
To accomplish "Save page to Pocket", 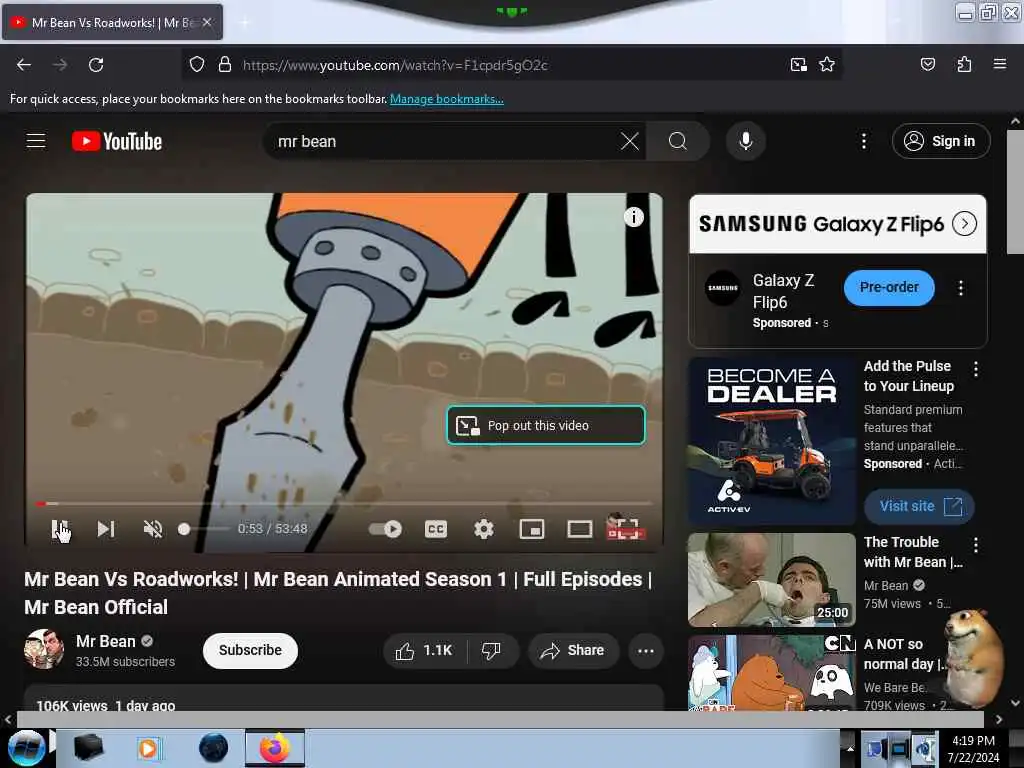I will tap(927, 65).
